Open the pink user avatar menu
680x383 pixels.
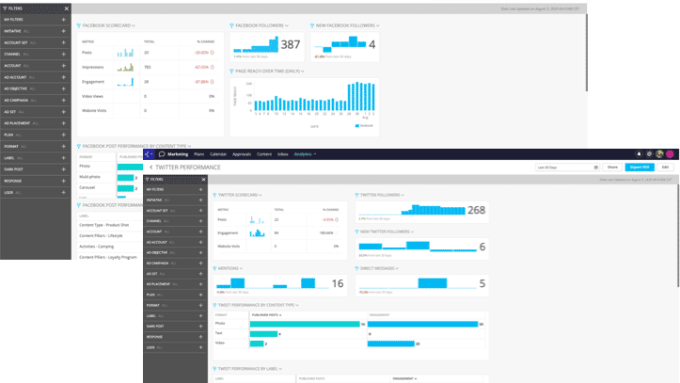point(670,154)
